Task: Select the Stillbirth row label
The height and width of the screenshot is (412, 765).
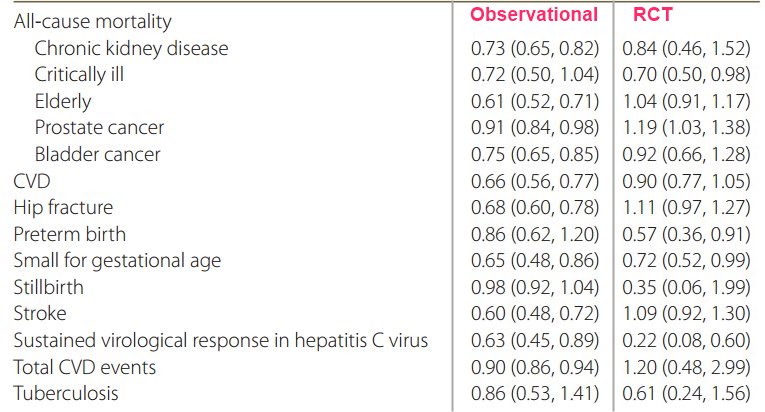Action: point(48,287)
